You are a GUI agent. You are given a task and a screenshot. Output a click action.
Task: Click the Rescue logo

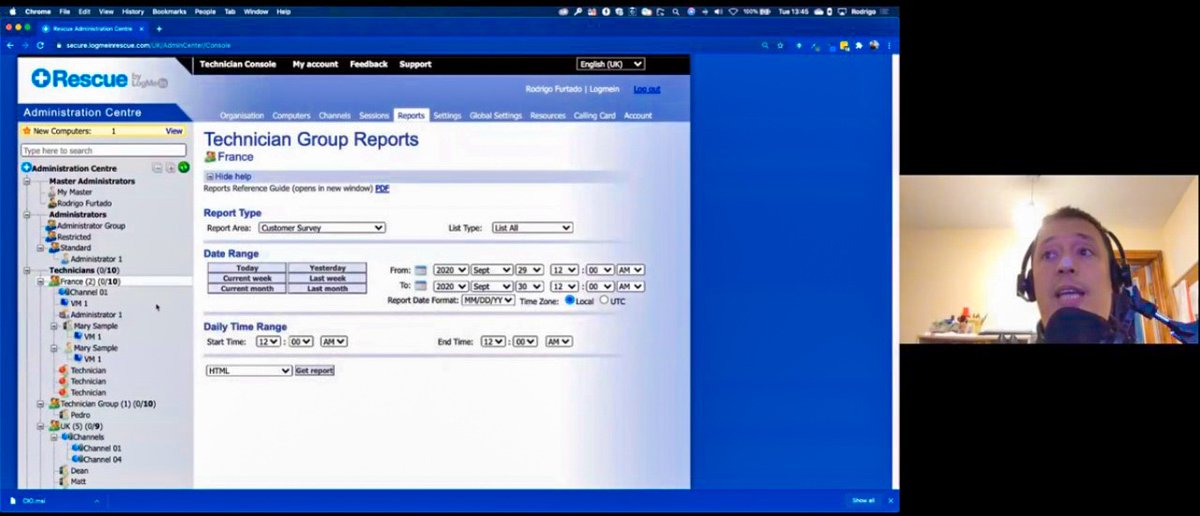[x=99, y=78]
